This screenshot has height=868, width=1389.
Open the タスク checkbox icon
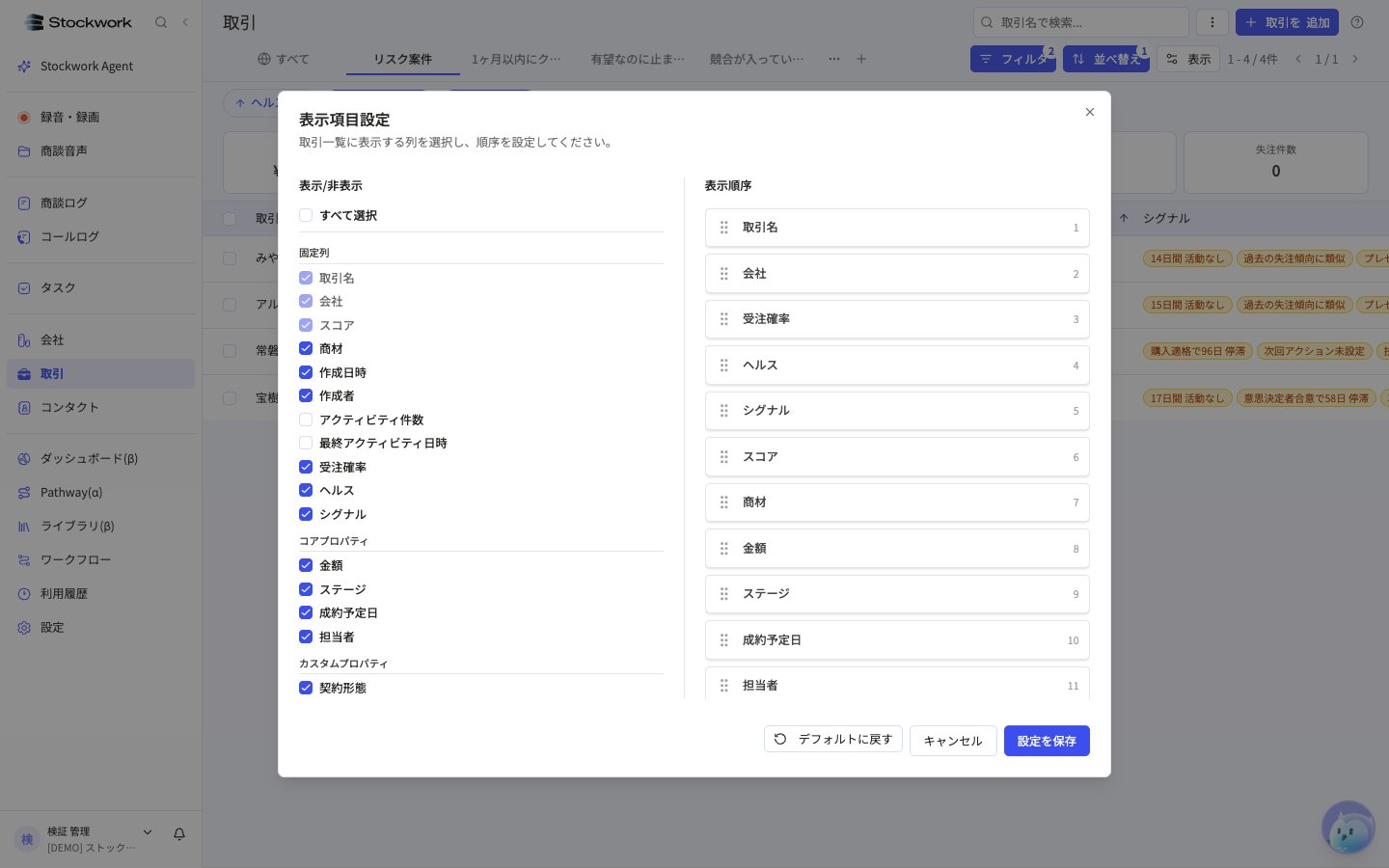click(x=24, y=288)
